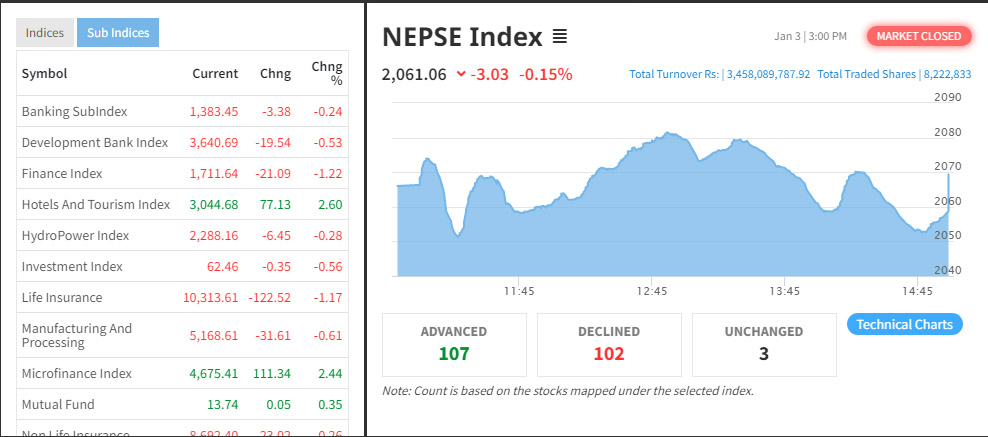The width and height of the screenshot is (988, 437).
Task: Open Technical Charts
Action: 905,324
